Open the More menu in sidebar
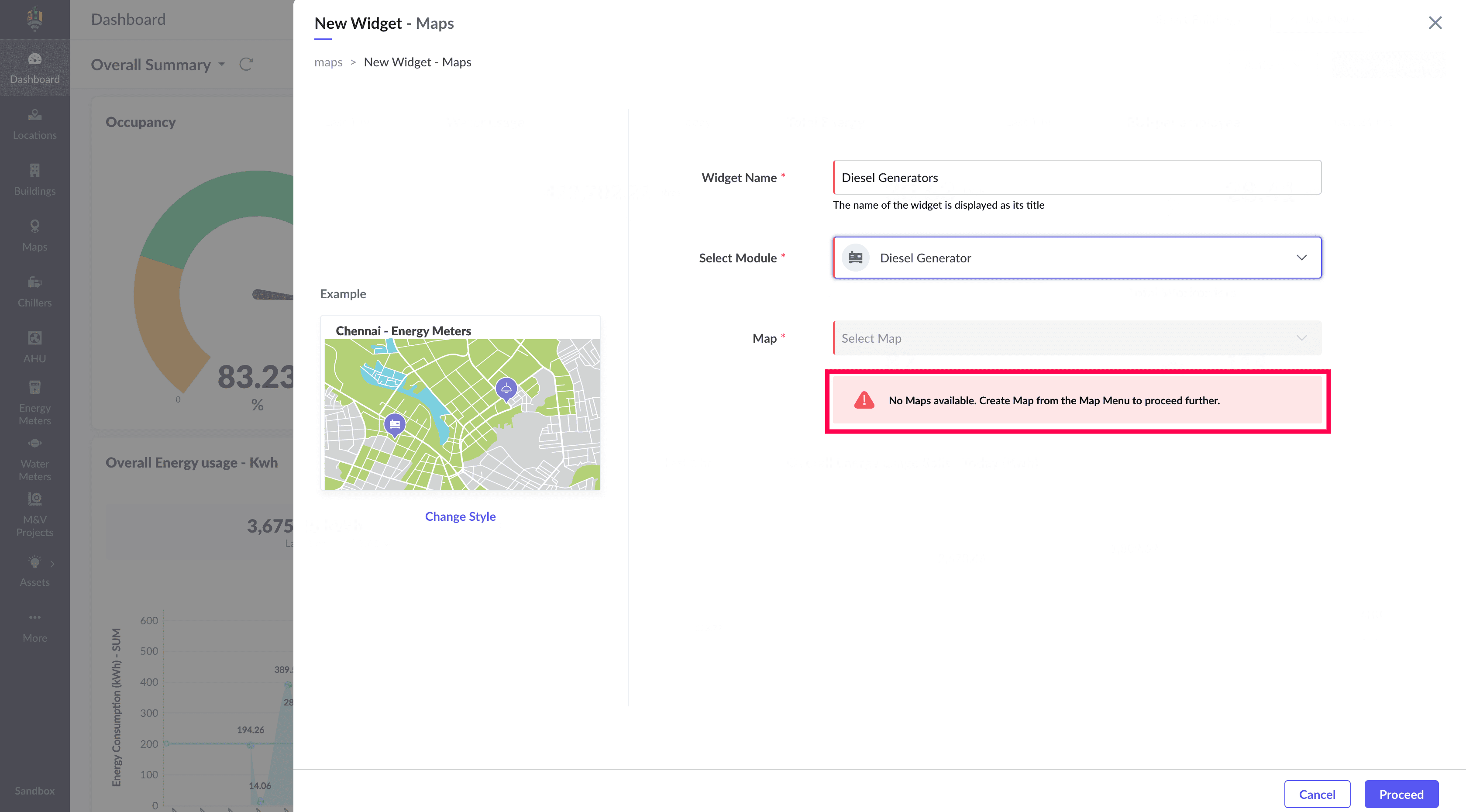 click(x=35, y=626)
